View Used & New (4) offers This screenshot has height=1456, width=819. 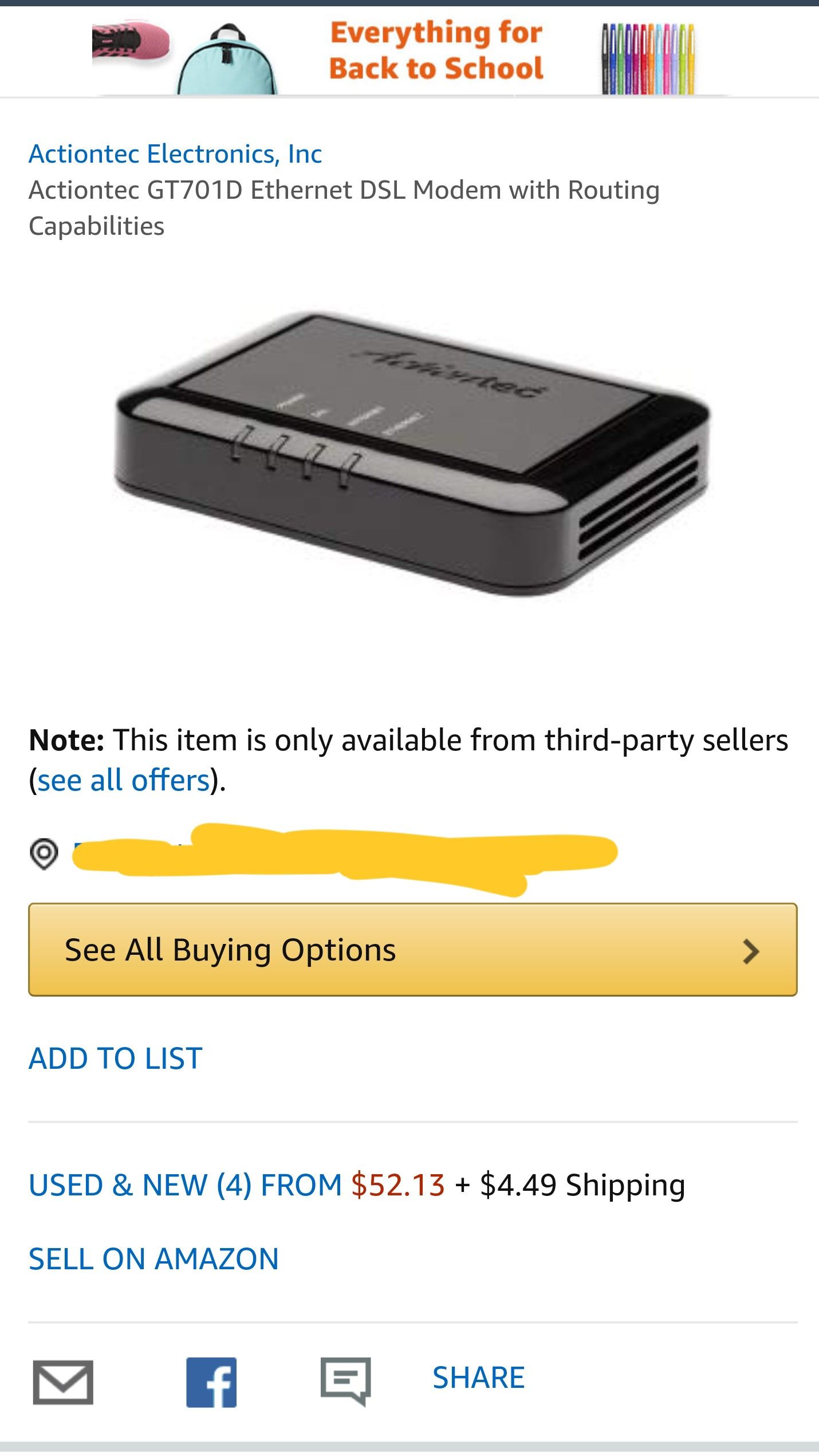184,1185
